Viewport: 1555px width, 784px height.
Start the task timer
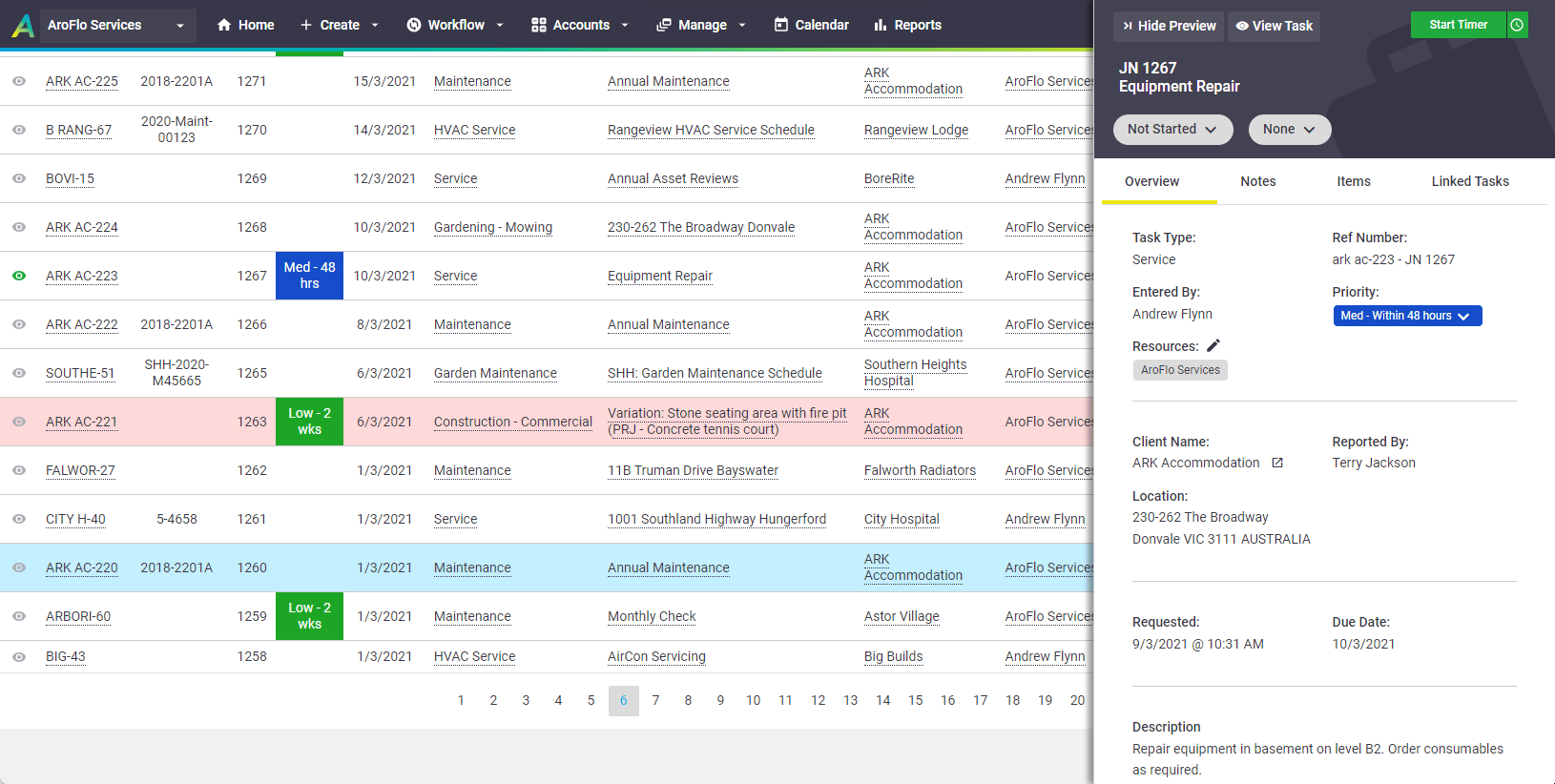(1458, 25)
